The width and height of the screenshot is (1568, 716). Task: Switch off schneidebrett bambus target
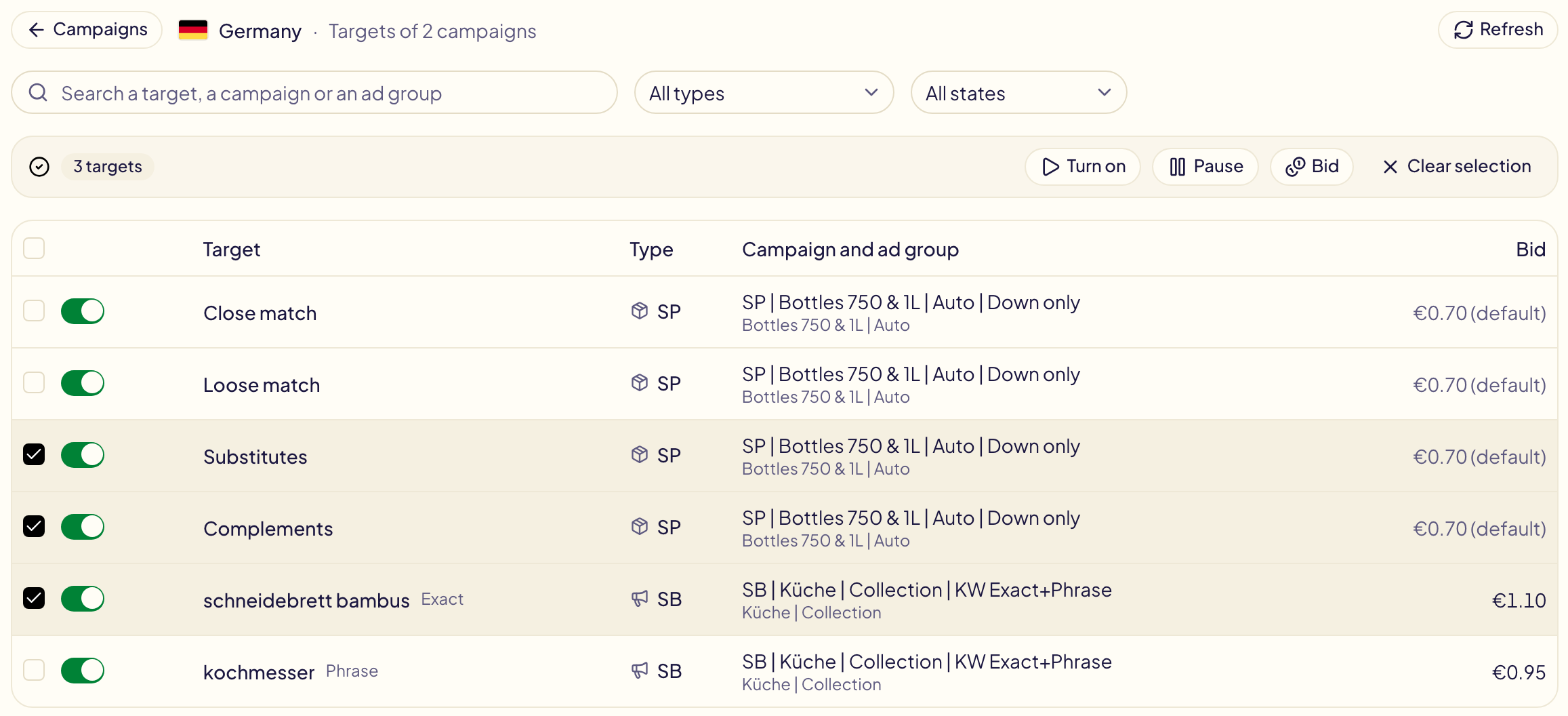tap(83, 599)
